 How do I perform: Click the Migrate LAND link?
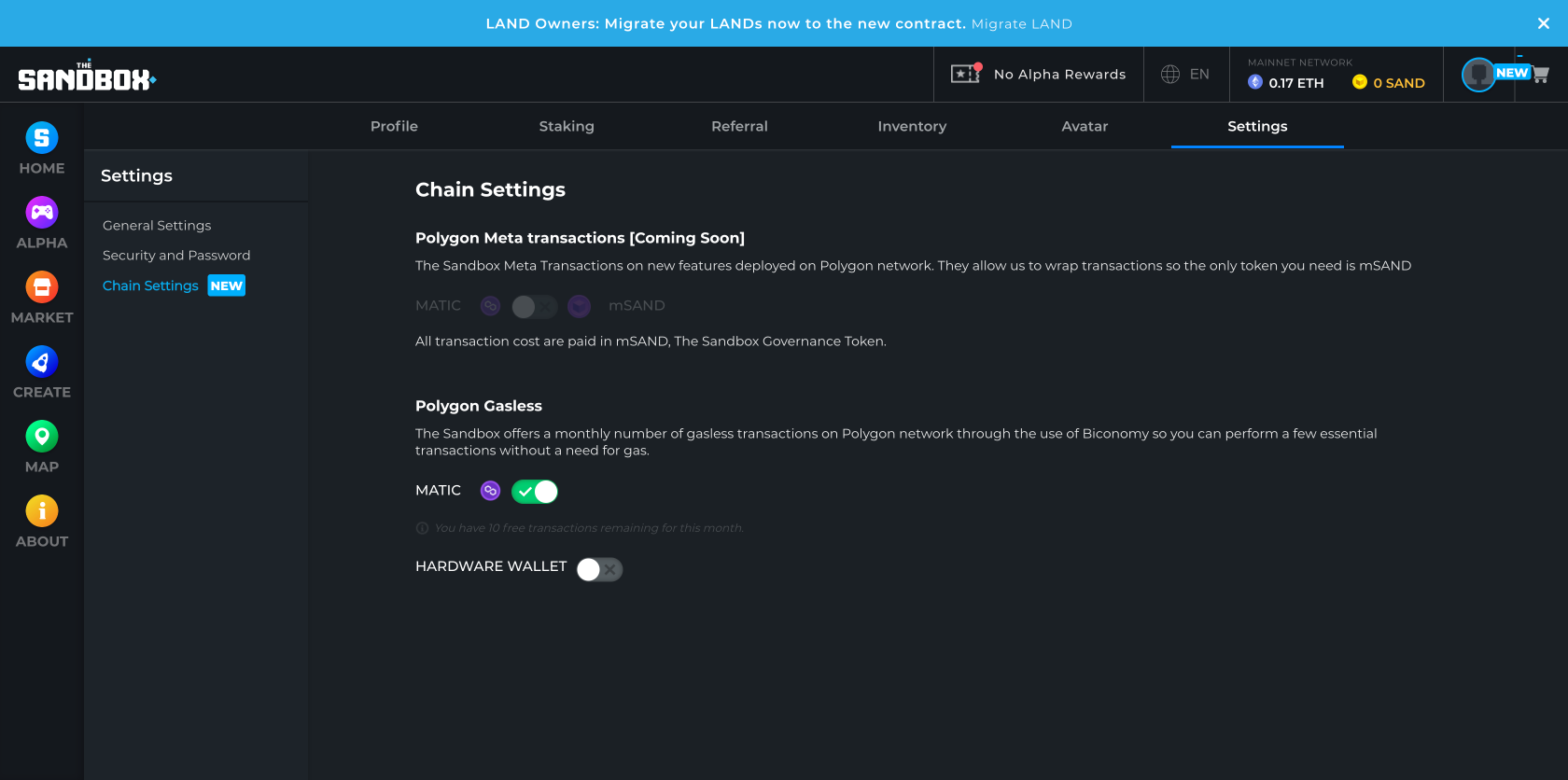[x=1022, y=23]
